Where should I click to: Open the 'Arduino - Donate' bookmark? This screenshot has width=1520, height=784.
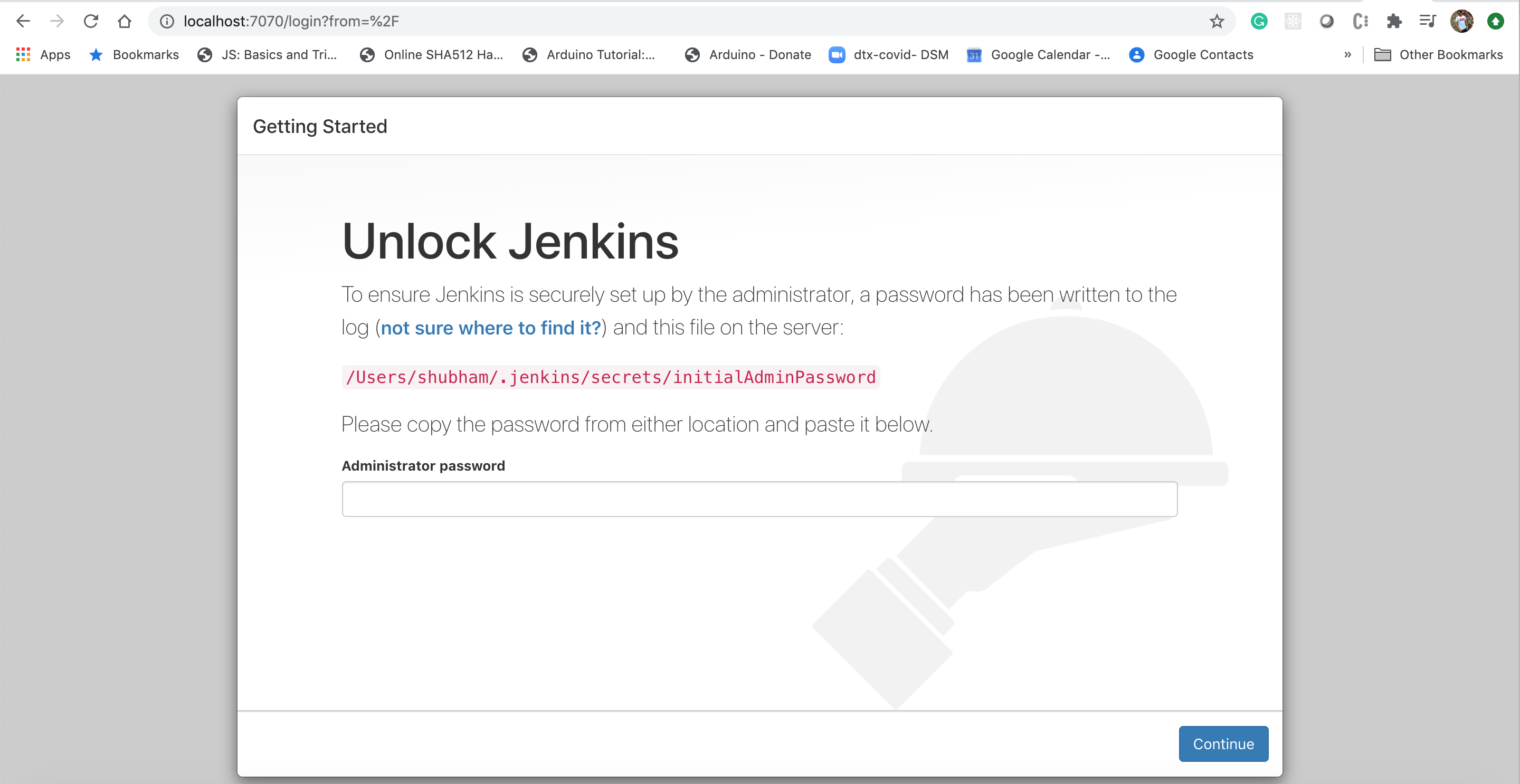point(748,55)
